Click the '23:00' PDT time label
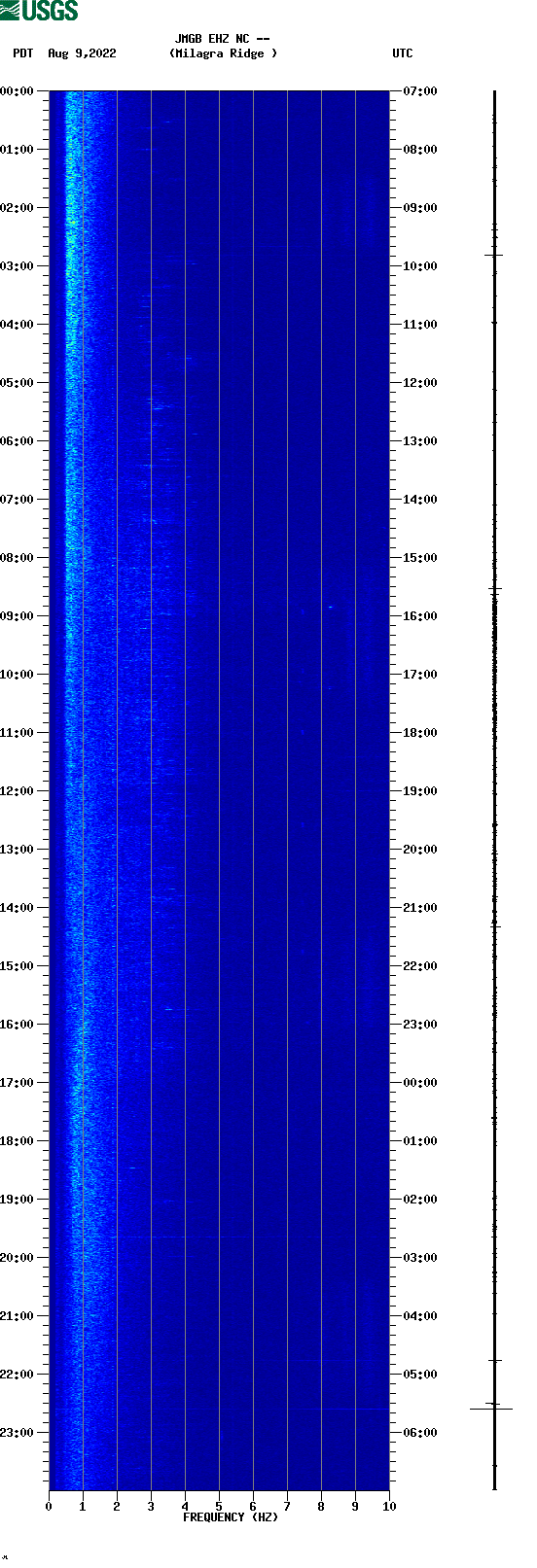This screenshot has width=537, height=1568. pyautogui.click(x=18, y=1433)
